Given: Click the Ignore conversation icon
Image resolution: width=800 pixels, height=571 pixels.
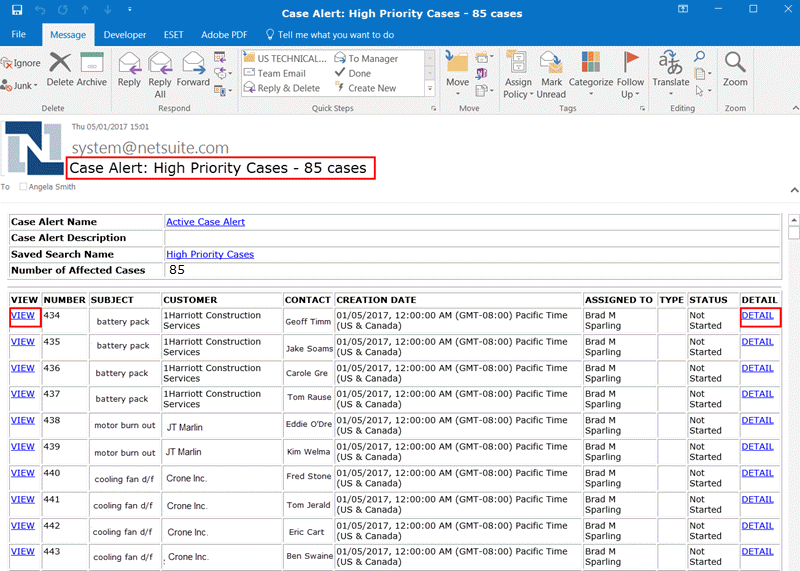Looking at the screenshot, I should 21,63.
